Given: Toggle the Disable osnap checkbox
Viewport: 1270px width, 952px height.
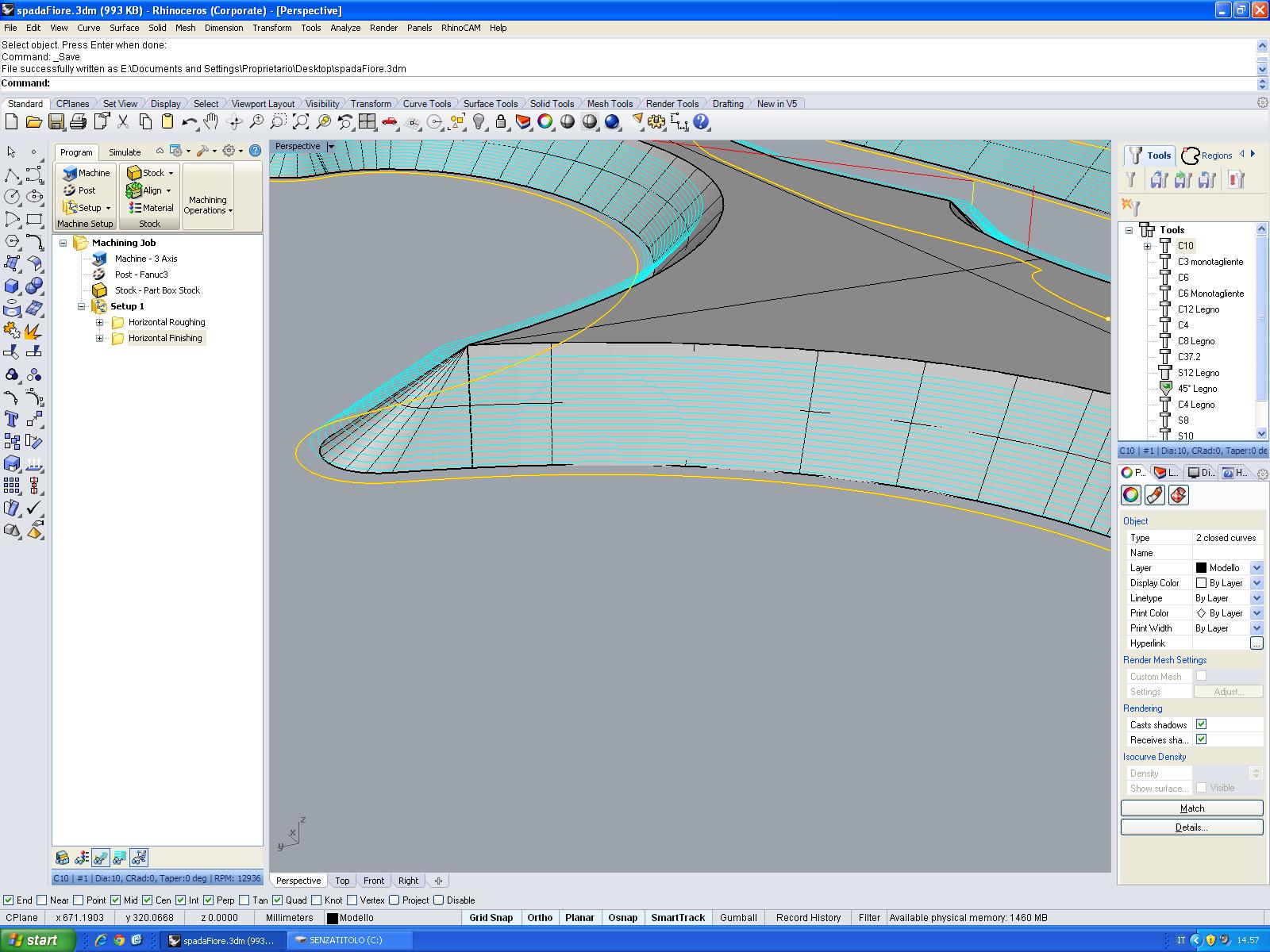Looking at the screenshot, I should pyautogui.click(x=439, y=900).
